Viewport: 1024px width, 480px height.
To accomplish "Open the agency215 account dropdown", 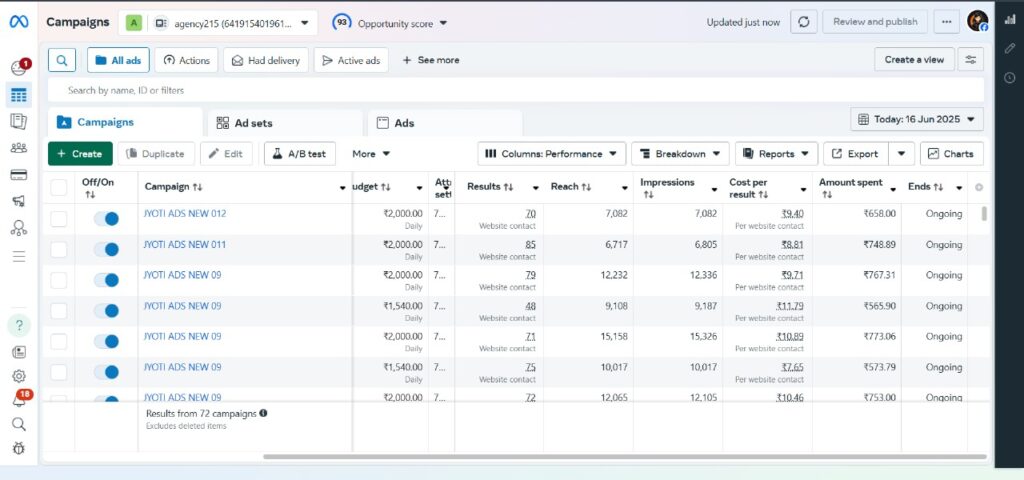I will 217,23.
